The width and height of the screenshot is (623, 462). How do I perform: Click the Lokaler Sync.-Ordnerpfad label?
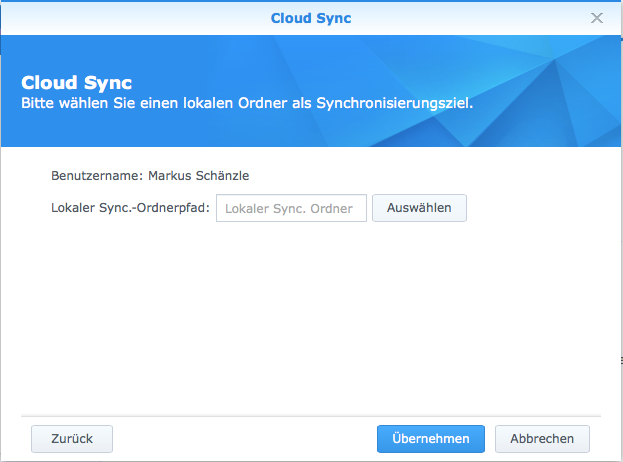coord(130,208)
